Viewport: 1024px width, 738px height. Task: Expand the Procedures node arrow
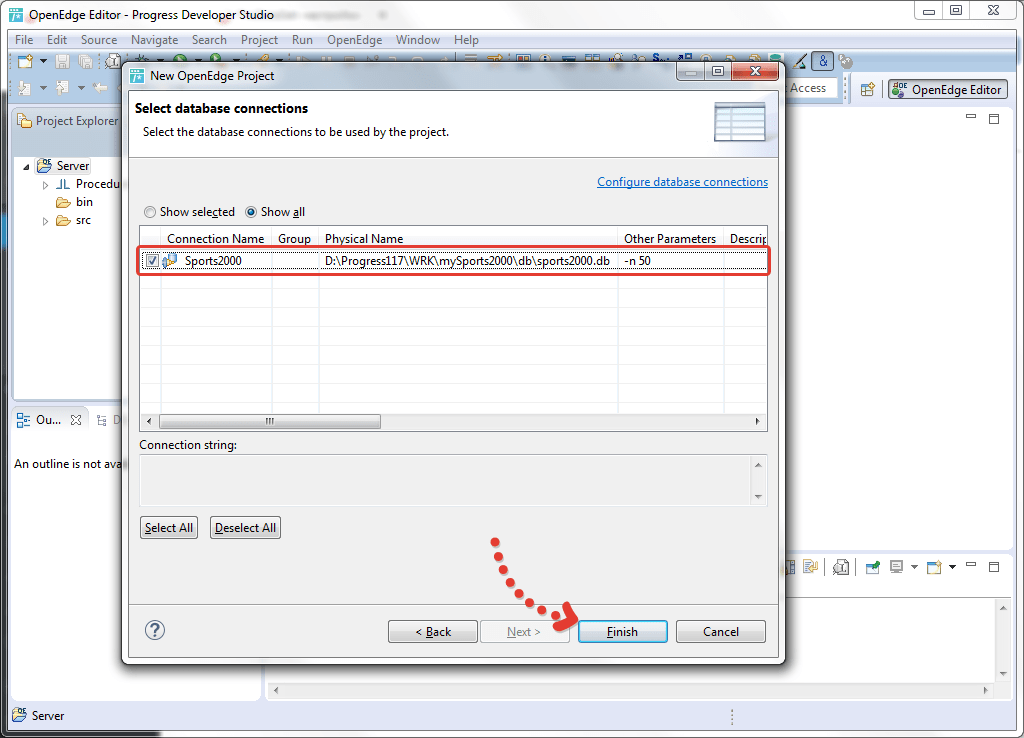click(45, 185)
